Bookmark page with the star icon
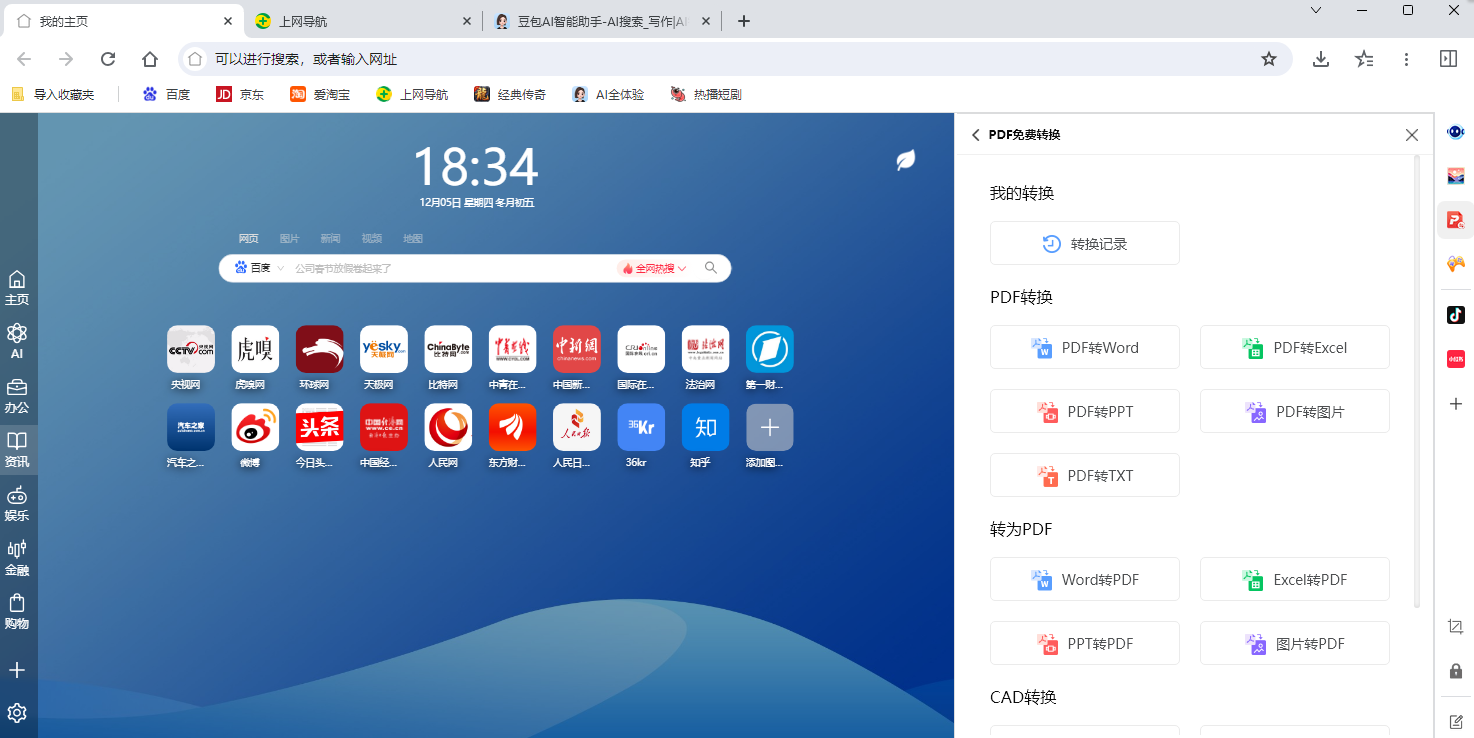The image size is (1474, 738). (x=1269, y=59)
